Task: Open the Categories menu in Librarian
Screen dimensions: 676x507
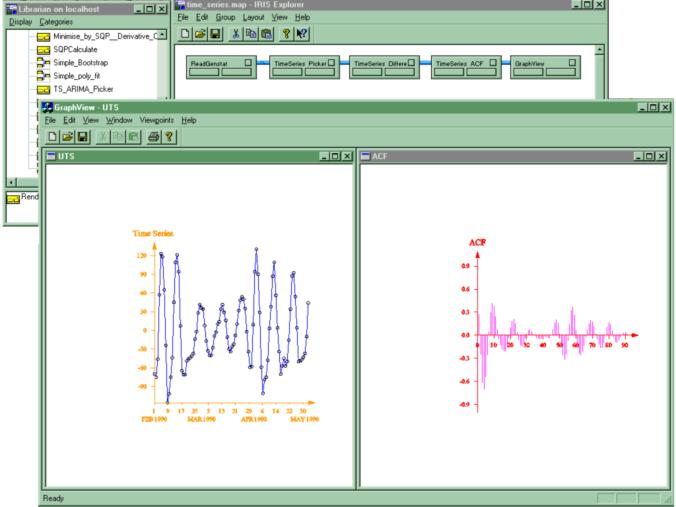Action: pos(58,20)
